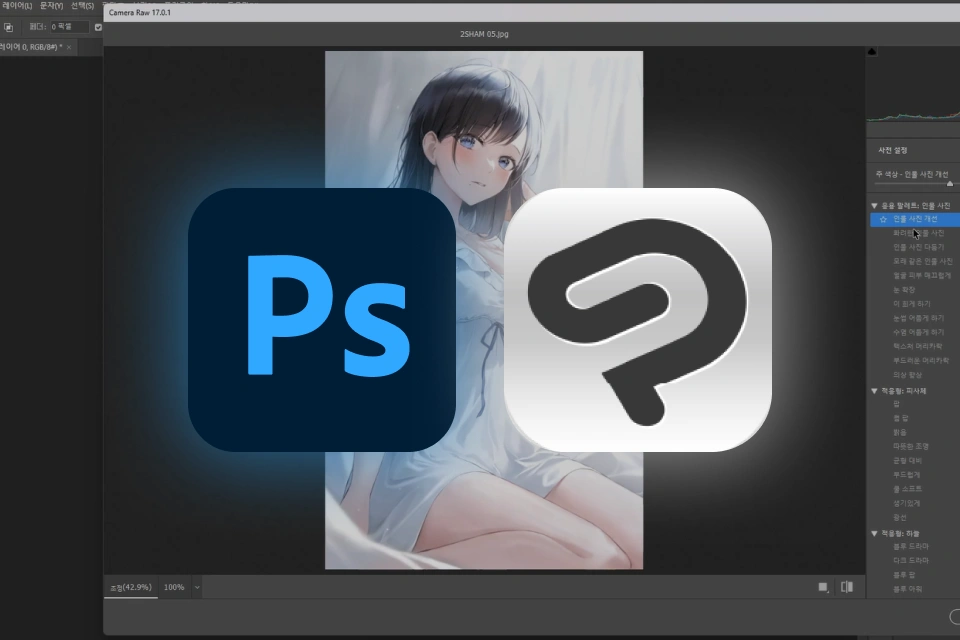Screen dimensions: 960x640
Task: Apply the 이 희게 하기 preset
Action: 912,304
